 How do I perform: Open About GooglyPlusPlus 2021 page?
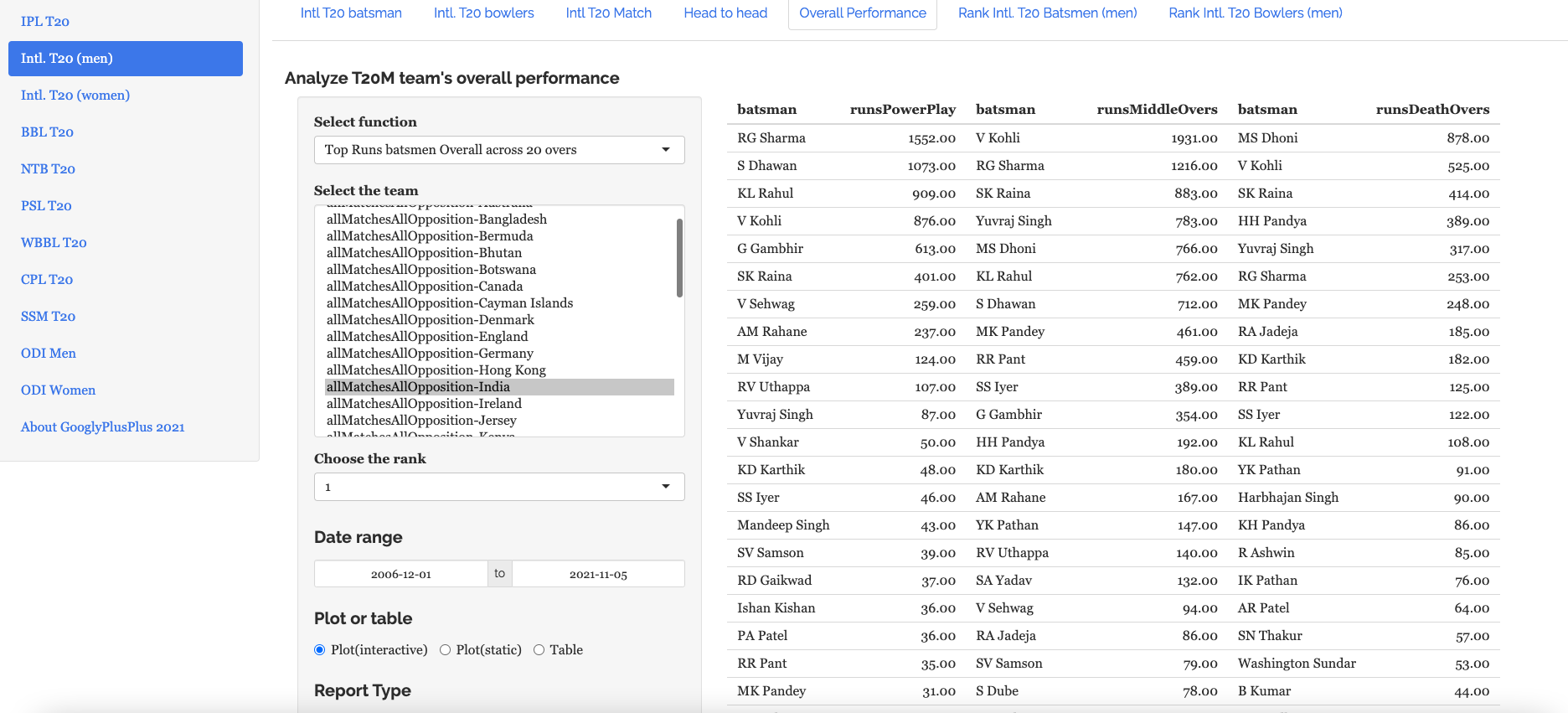click(x=103, y=427)
